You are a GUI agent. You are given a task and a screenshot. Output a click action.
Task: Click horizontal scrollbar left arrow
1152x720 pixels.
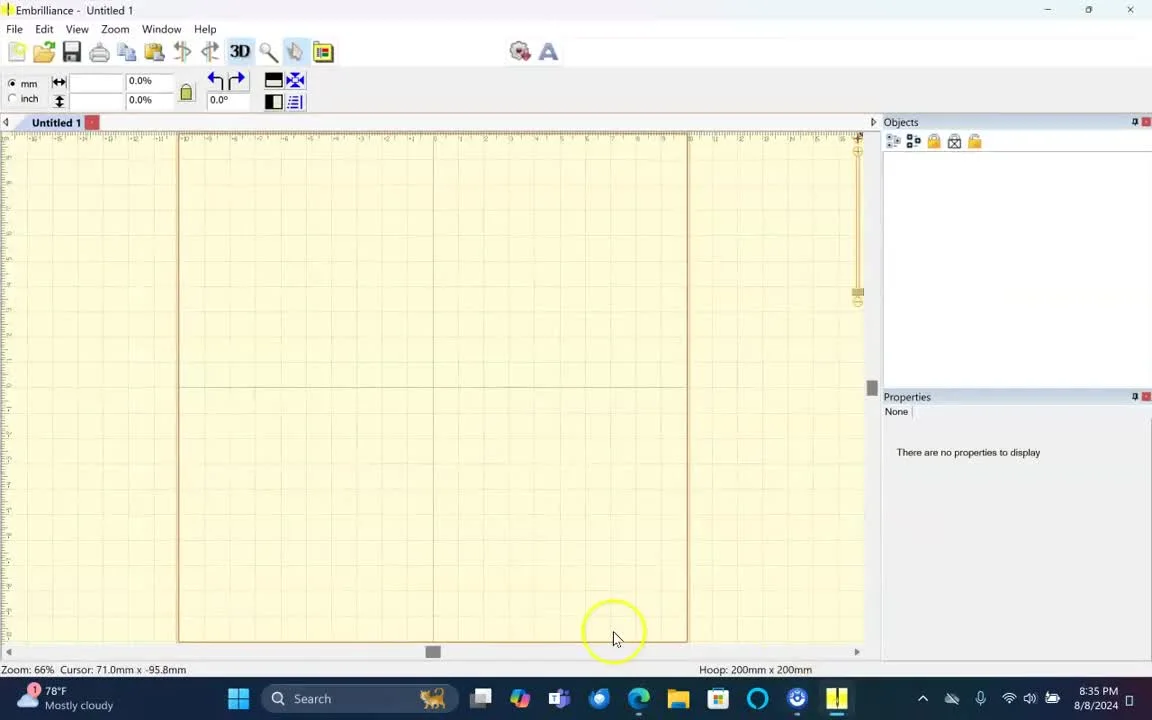9,652
